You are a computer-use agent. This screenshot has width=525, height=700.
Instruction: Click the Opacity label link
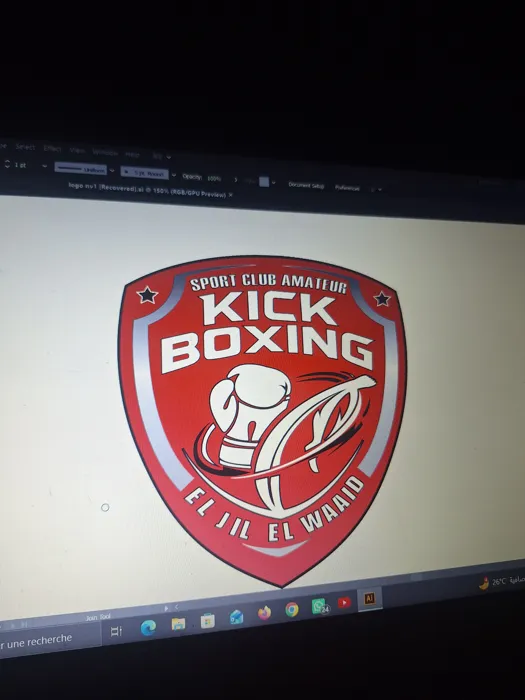192,176
